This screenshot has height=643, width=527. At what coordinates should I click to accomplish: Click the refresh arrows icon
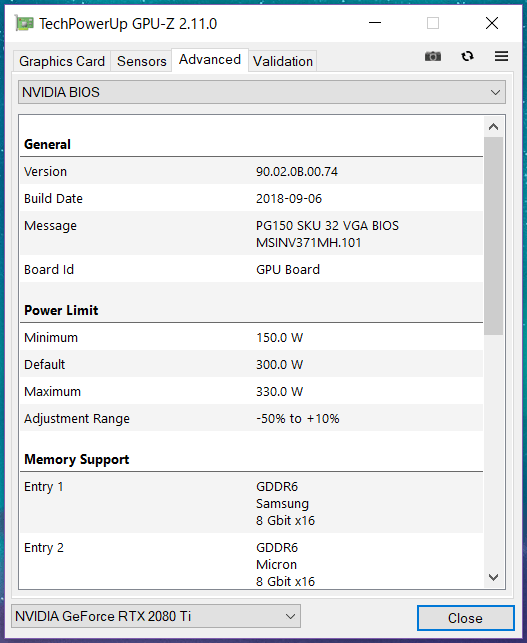(x=467, y=56)
